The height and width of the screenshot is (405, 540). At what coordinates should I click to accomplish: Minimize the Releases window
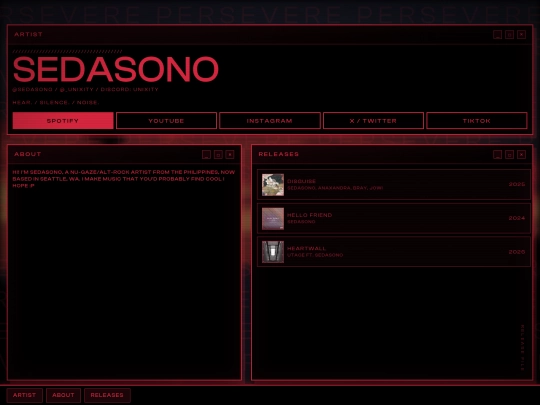497,154
